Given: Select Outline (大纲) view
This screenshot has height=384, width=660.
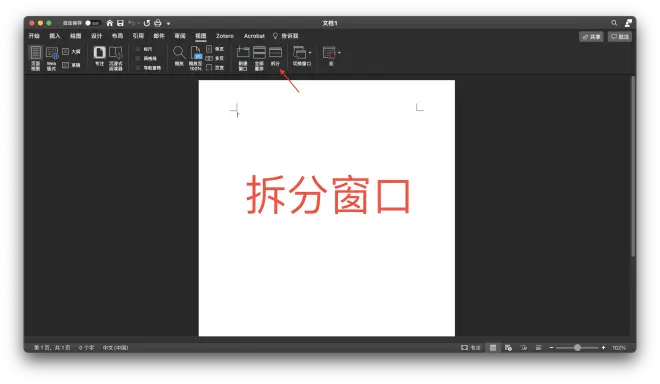Looking at the screenshot, I should [71, 51].
